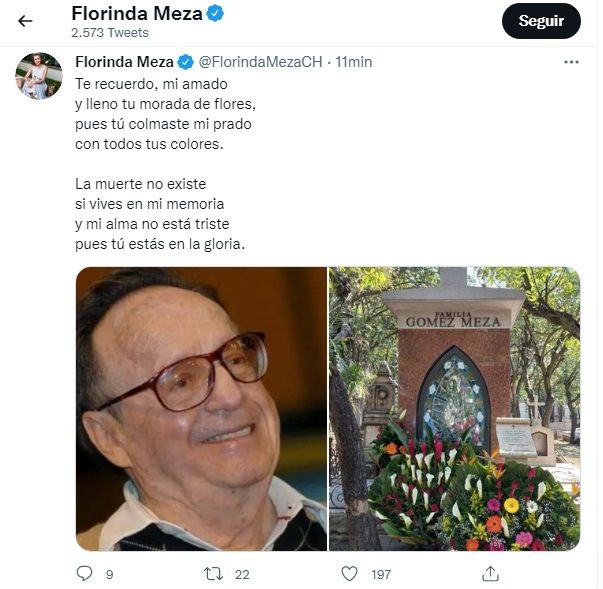
Task: Click the share tweet icon
Action: 490,574
